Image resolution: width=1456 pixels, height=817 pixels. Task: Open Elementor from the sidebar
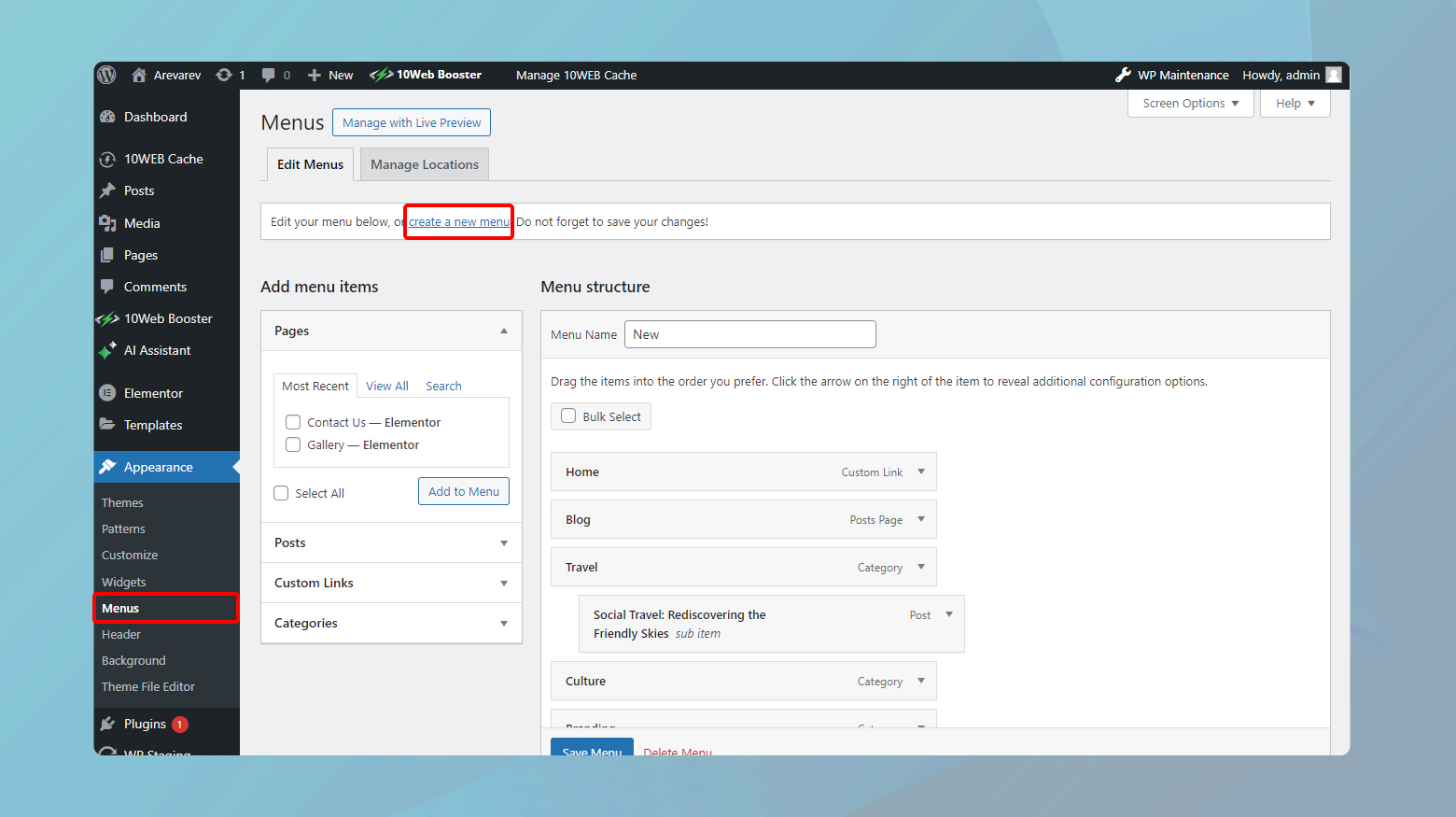click(x=153, y=393)
